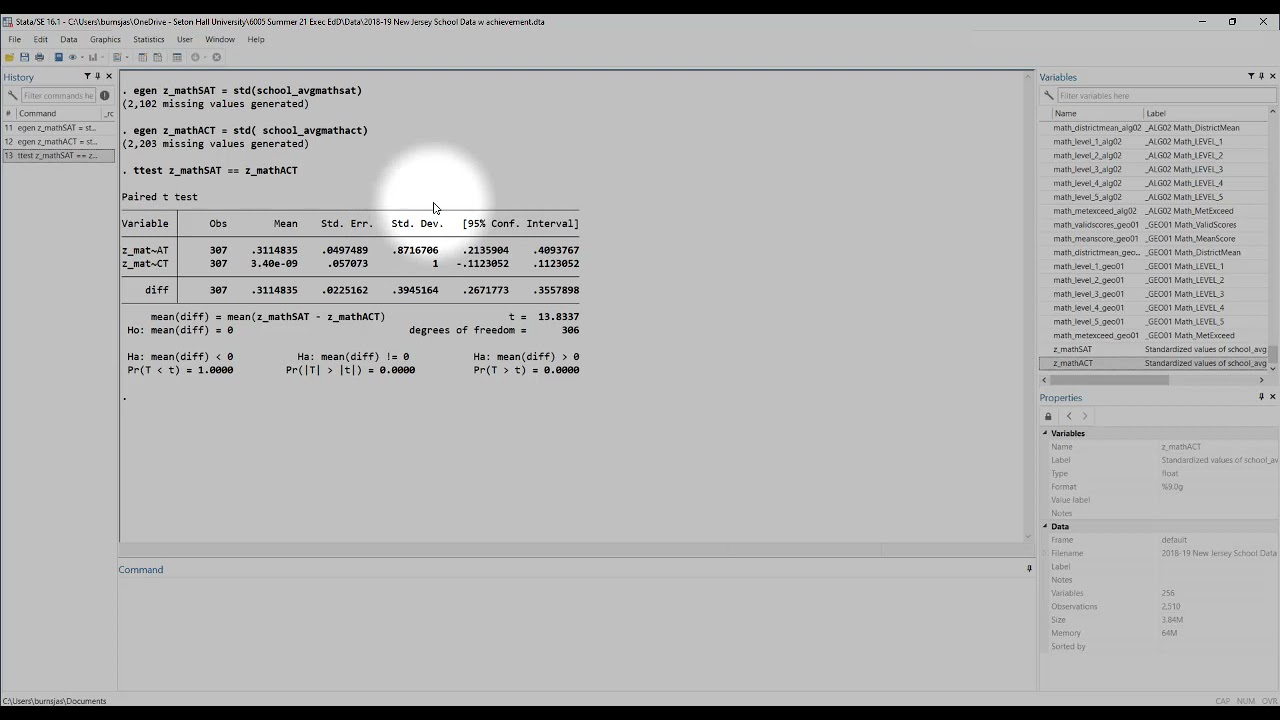Collapse the Variables section in Properties
This screenshot has width=1280, height=720.
tap(1045, 433)
